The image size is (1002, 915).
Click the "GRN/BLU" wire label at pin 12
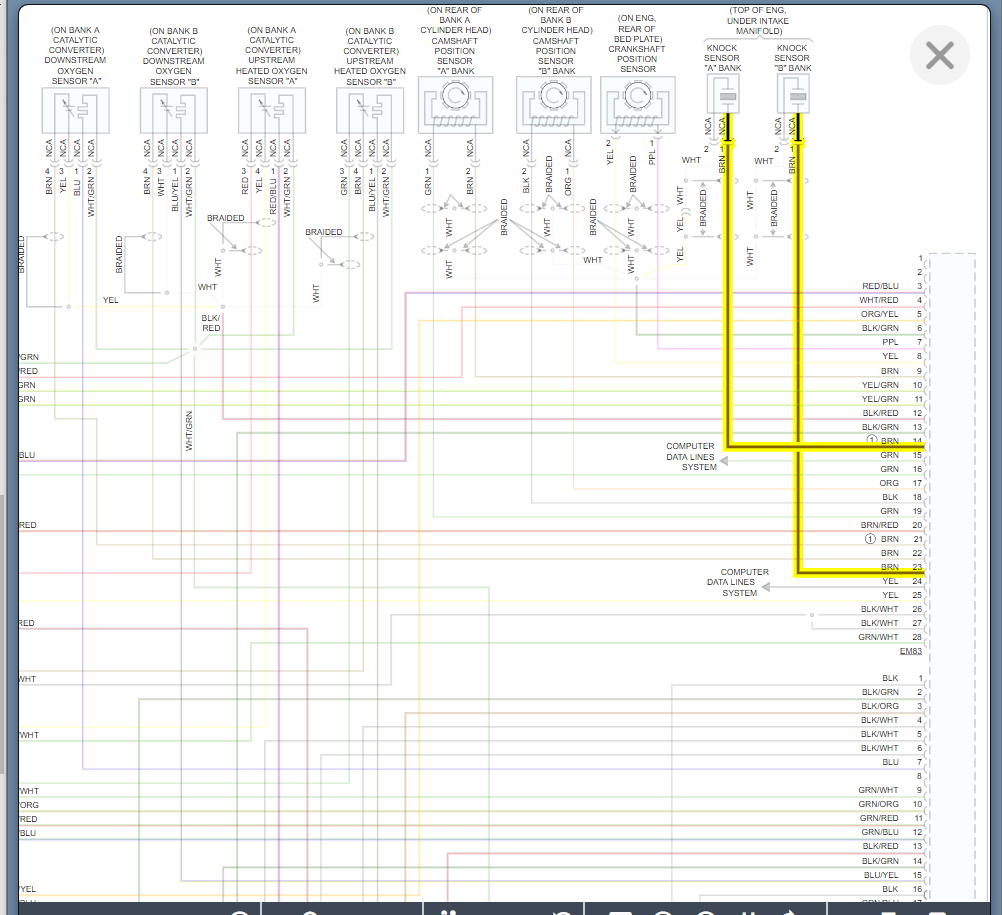pyautogui.click(x=880, y=832)
